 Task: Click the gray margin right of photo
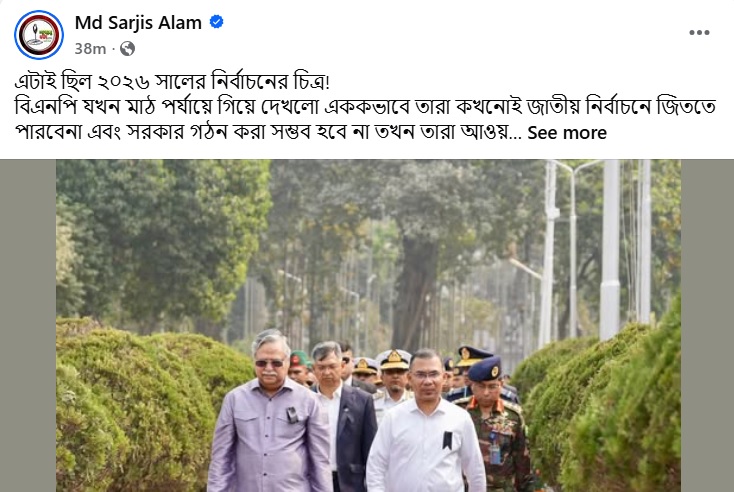[x=707, y=326]
